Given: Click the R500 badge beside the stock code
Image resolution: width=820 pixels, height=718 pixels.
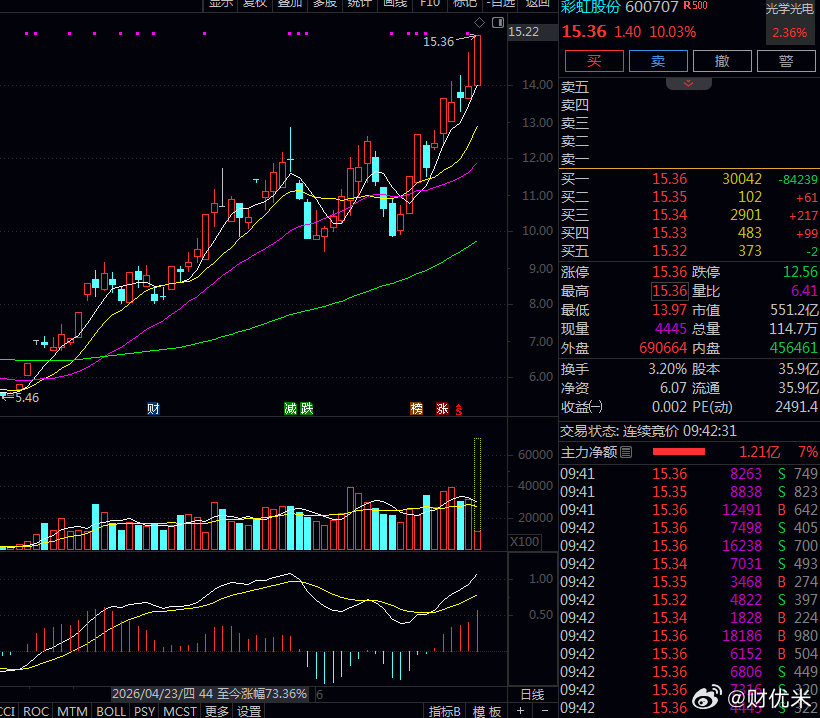Looking at the screenshot, I should 696,6.
